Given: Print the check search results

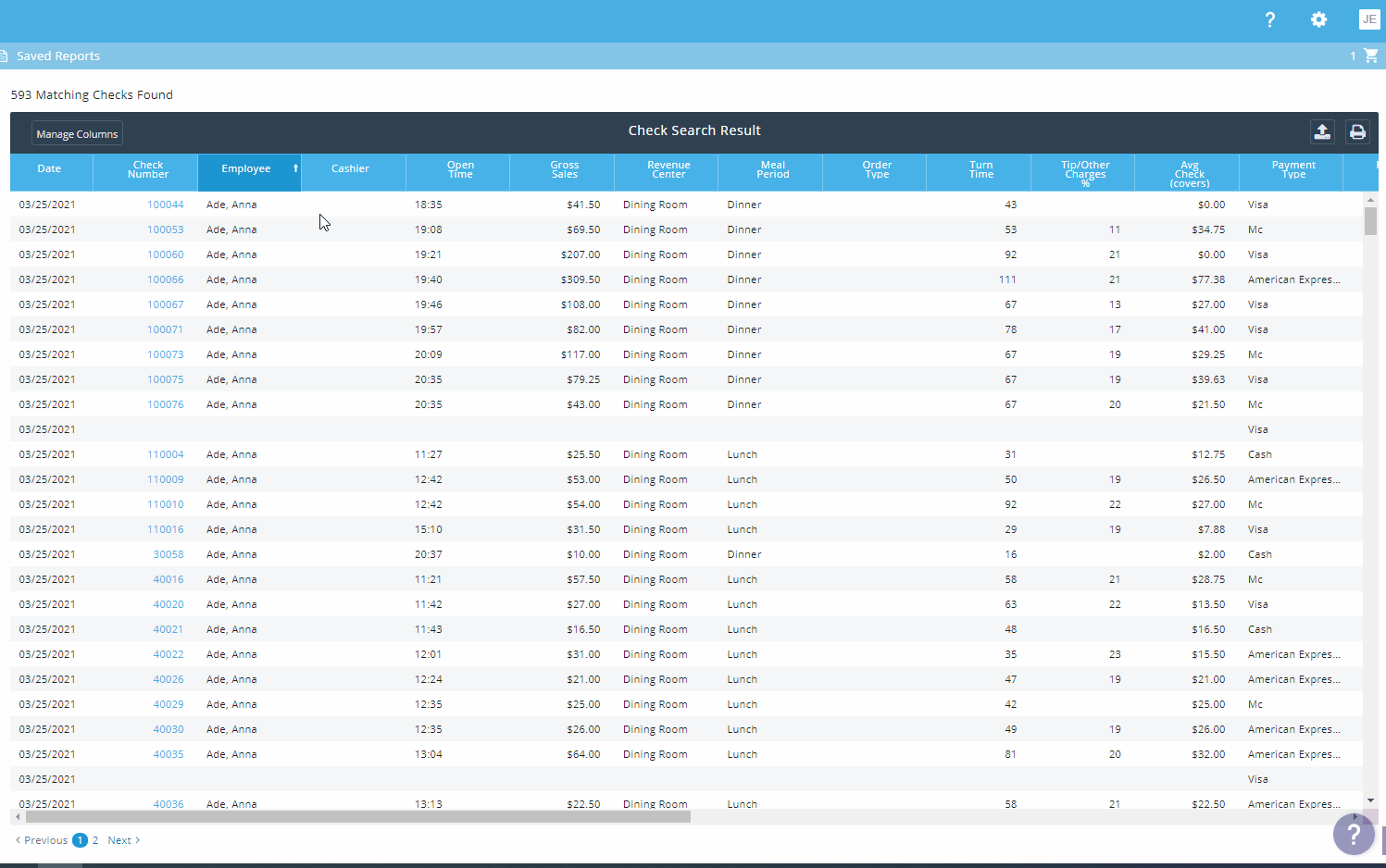Looking at the screenshot, I should click(1356, 131).
